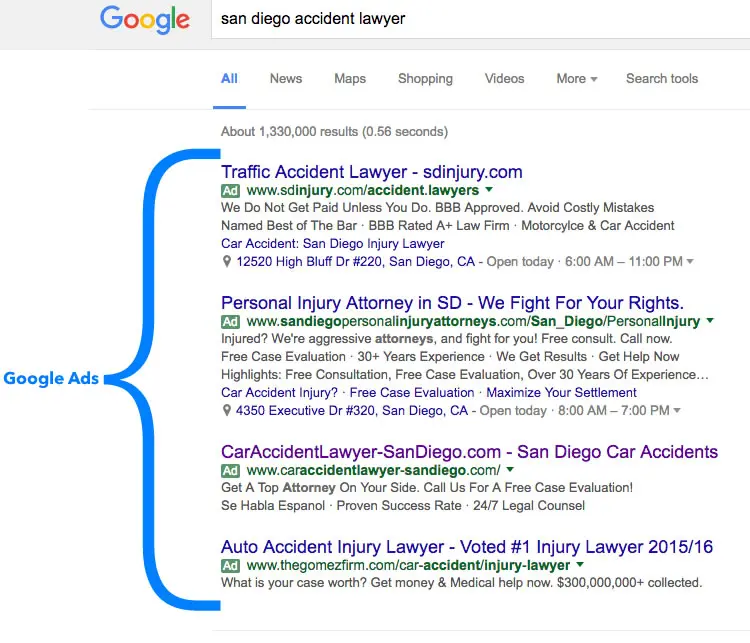Switch to the News tab

(286, 79)
